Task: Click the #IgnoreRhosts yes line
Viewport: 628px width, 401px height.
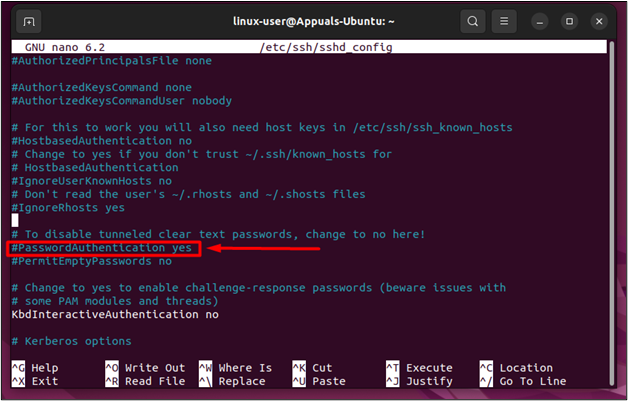Action: 68,208
